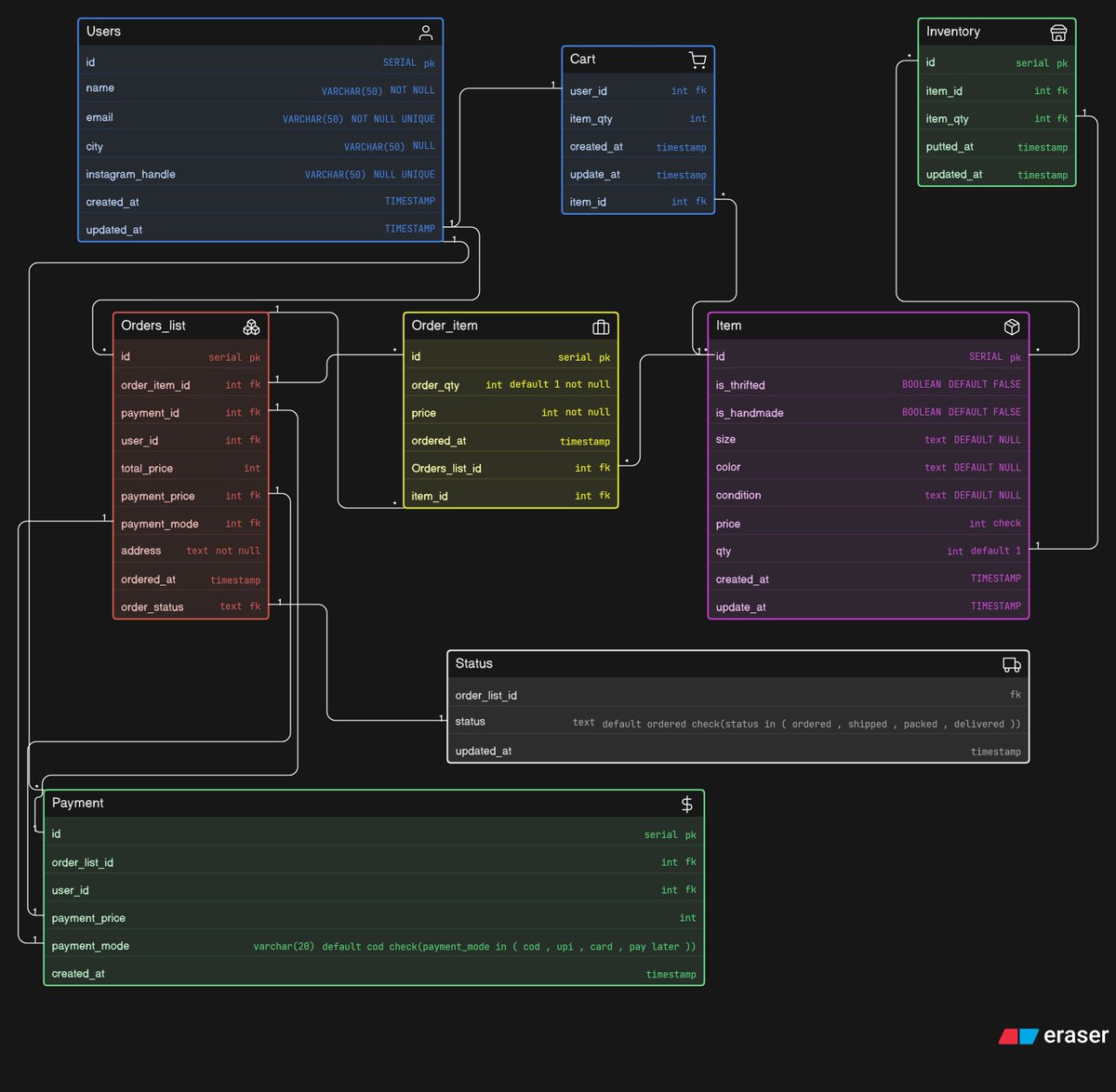
Task: Select the Orders_list table title
Action: 153,326
